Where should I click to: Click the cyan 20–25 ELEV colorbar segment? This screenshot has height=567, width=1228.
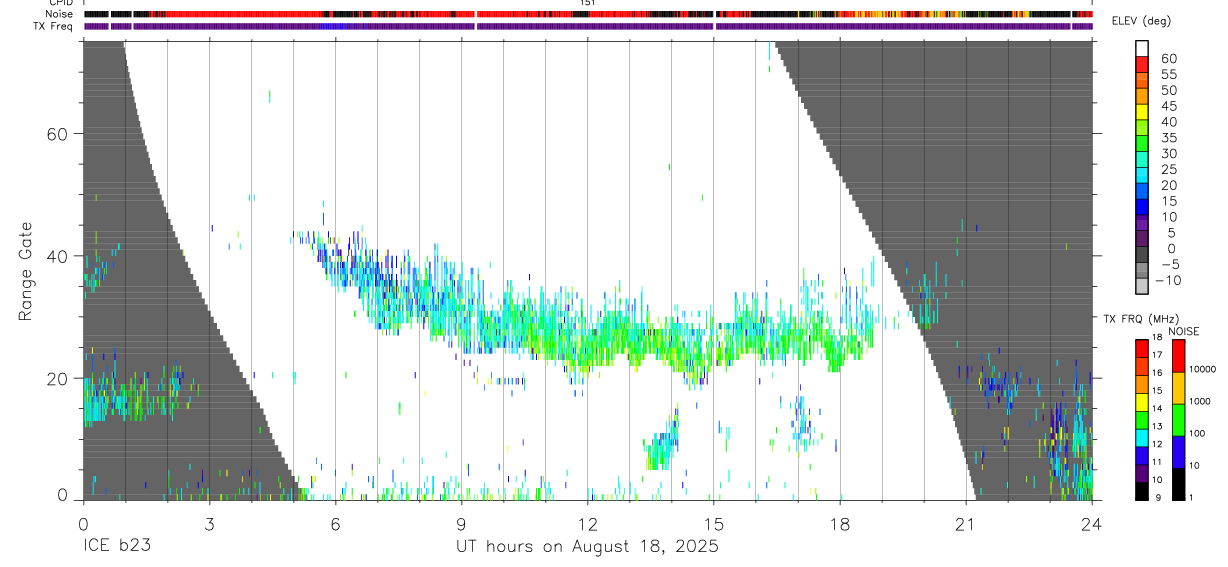click(1142, 177)
